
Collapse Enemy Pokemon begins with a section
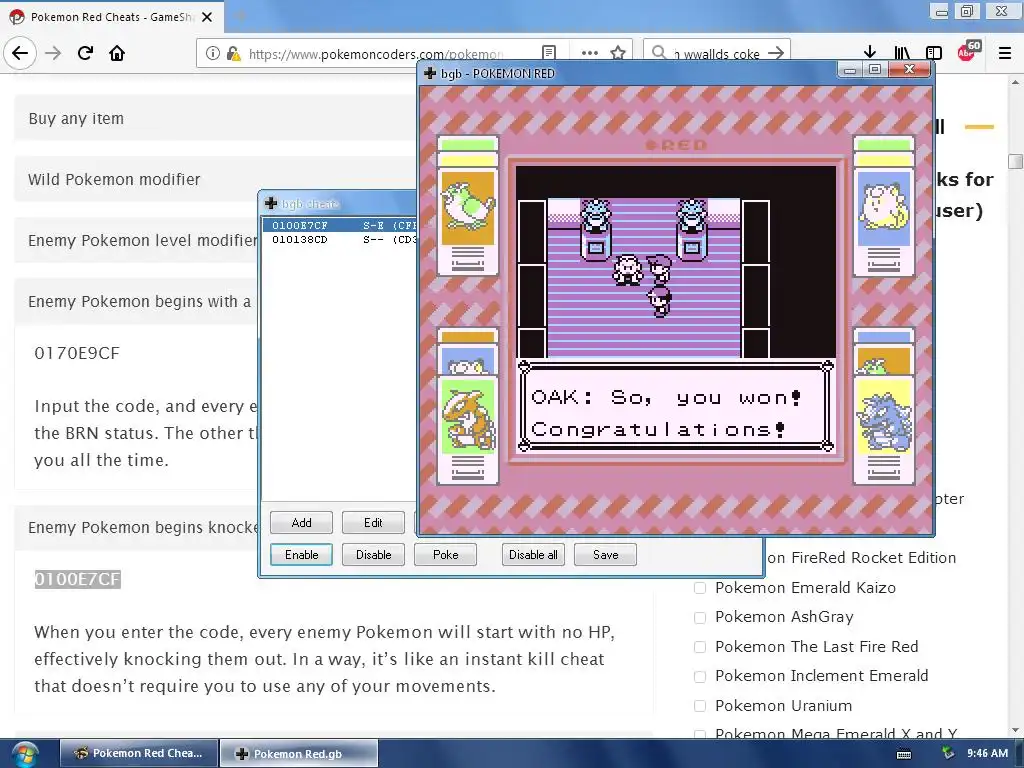[136, 301]
